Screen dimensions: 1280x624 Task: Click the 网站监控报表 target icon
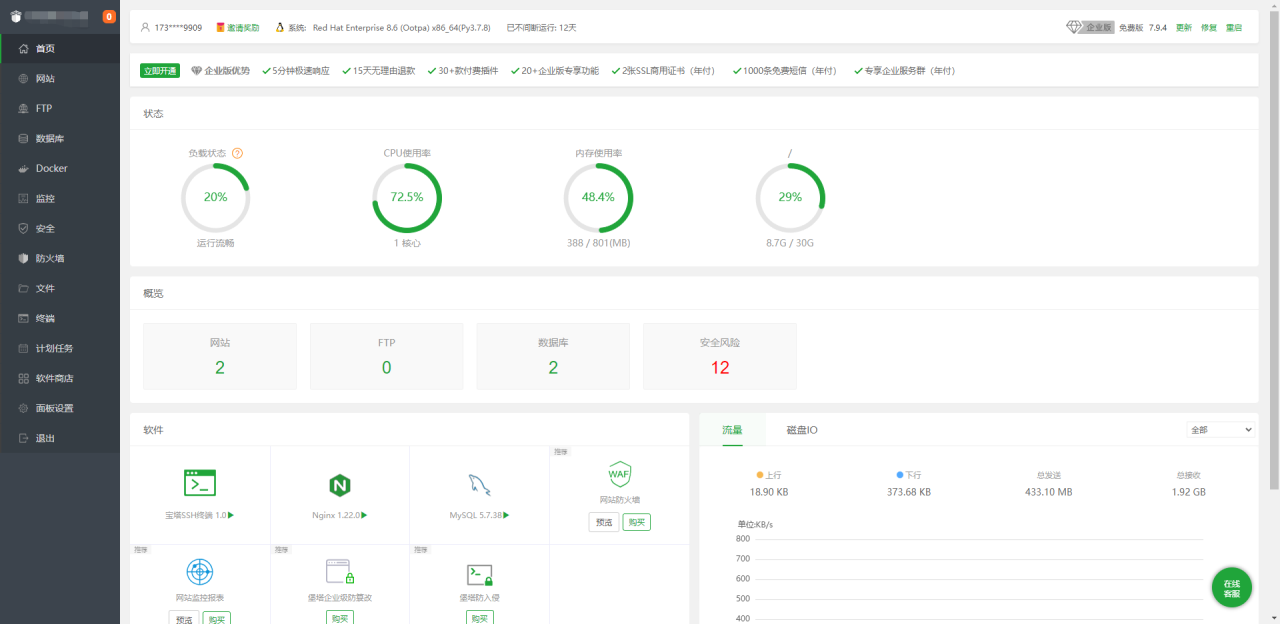(x=200, y=572)
